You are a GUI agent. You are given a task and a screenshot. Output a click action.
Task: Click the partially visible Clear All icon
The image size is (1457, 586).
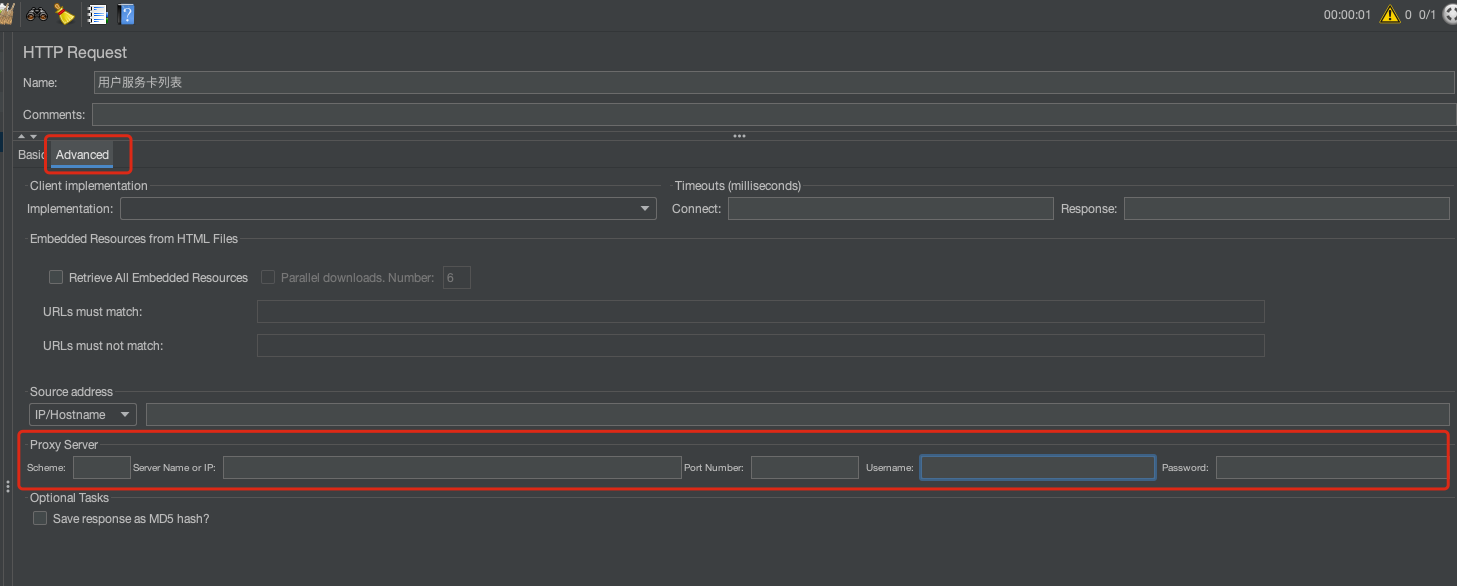[x=6, y=14]
